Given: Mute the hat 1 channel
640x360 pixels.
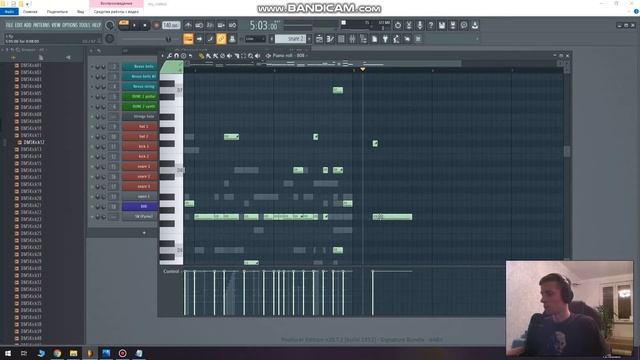Looking at the screenshot, I should coord(92,127).
